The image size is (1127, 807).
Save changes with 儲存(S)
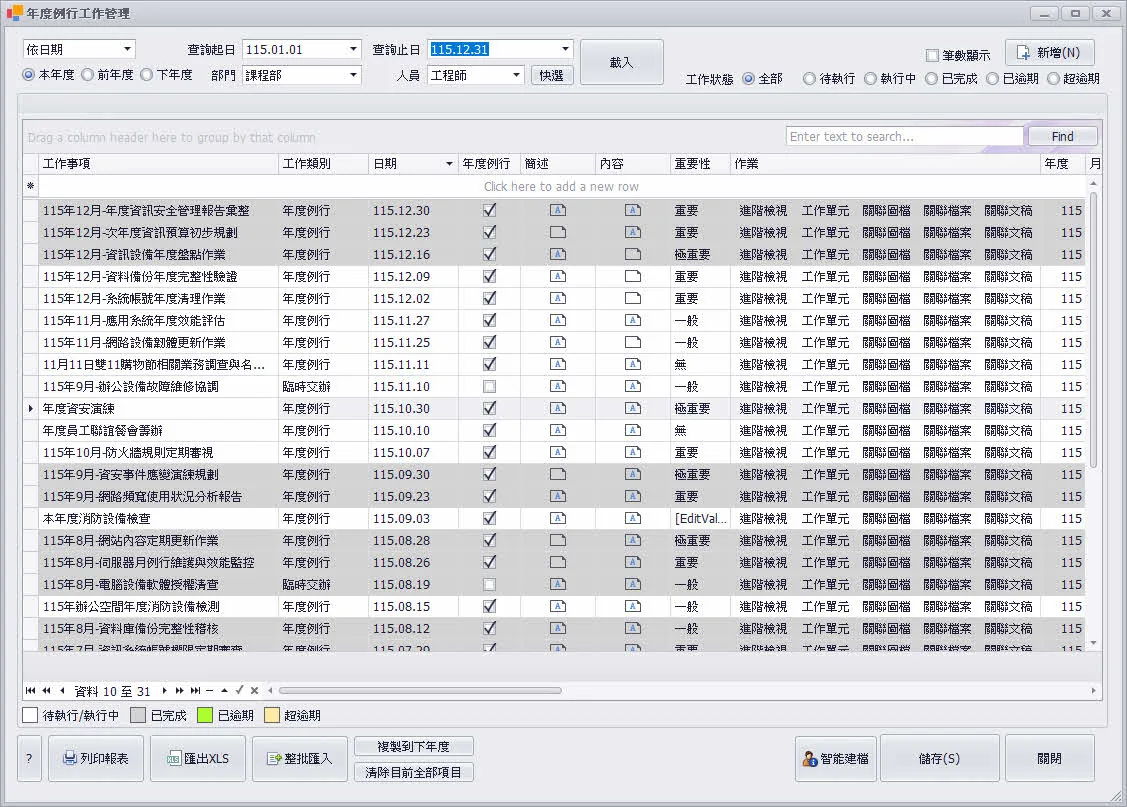[x=939, y=758]
